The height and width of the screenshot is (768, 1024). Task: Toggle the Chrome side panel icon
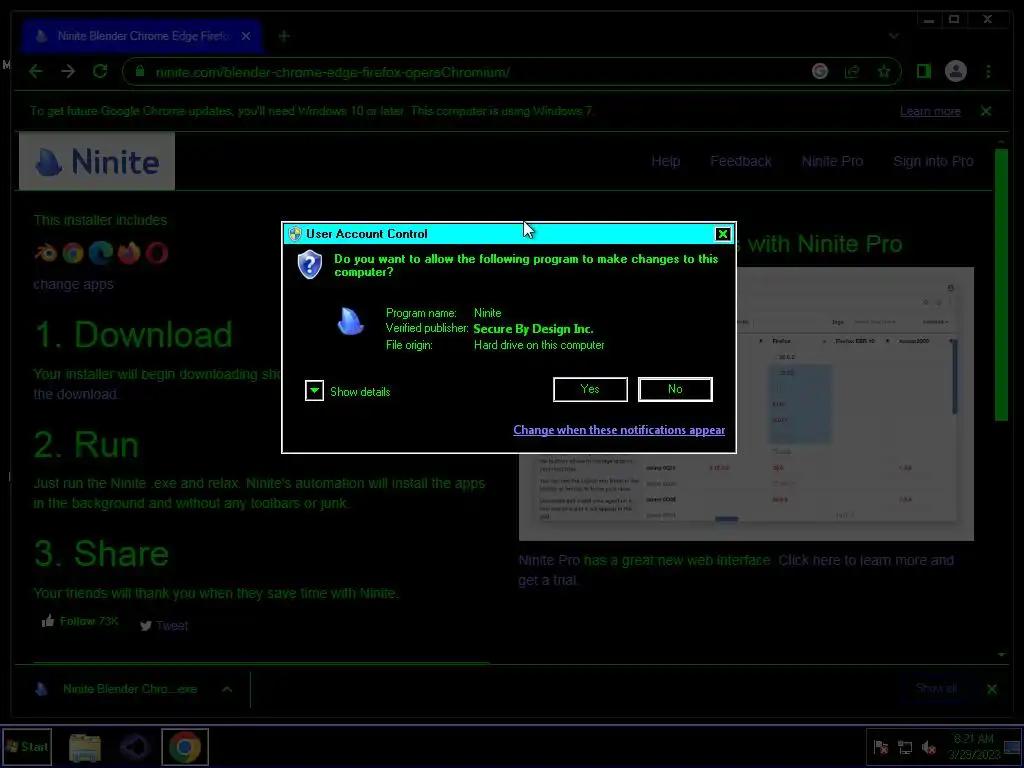point(923,71)
